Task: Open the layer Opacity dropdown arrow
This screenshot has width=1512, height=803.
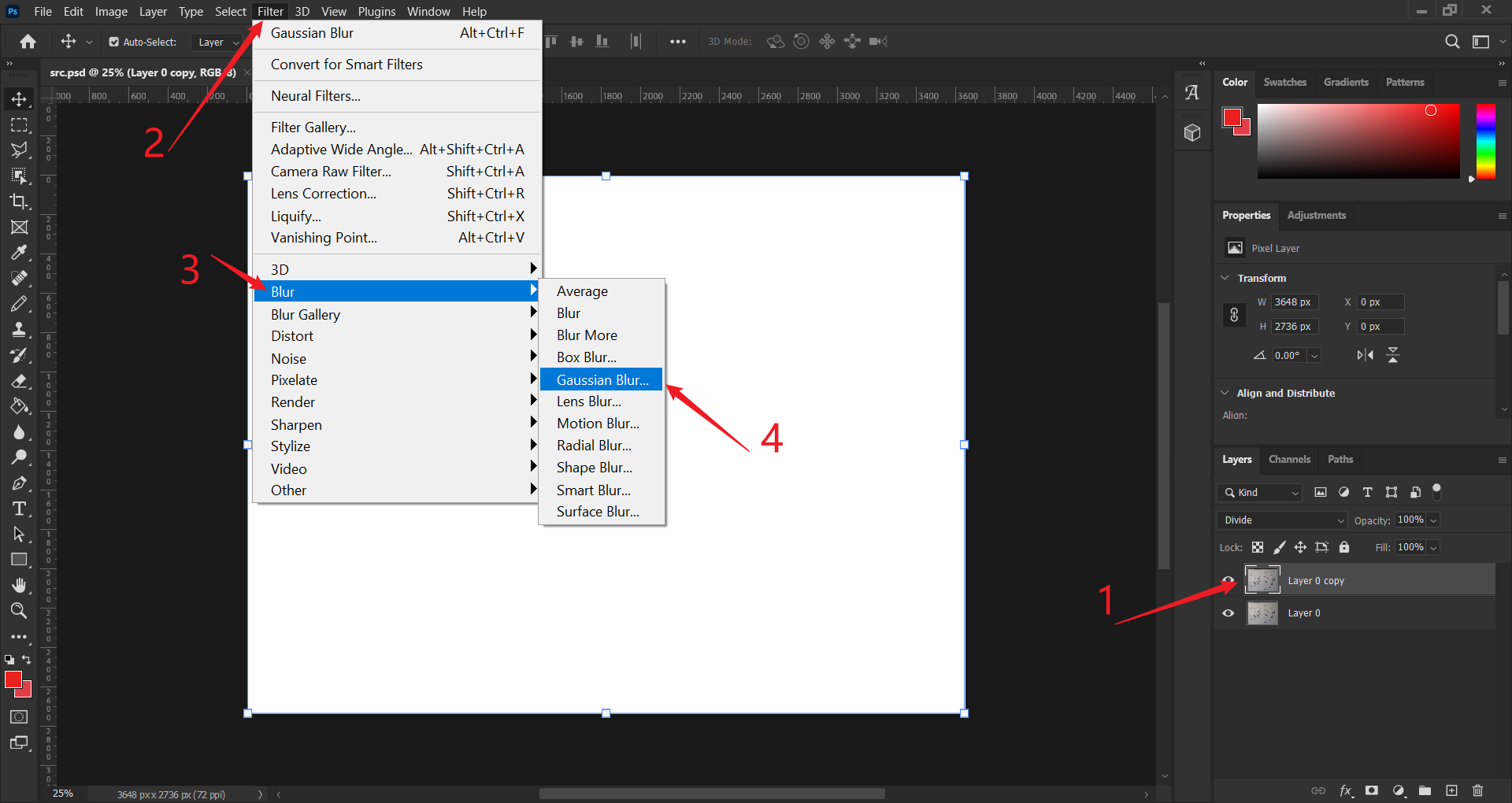Action: point(1433,520)
